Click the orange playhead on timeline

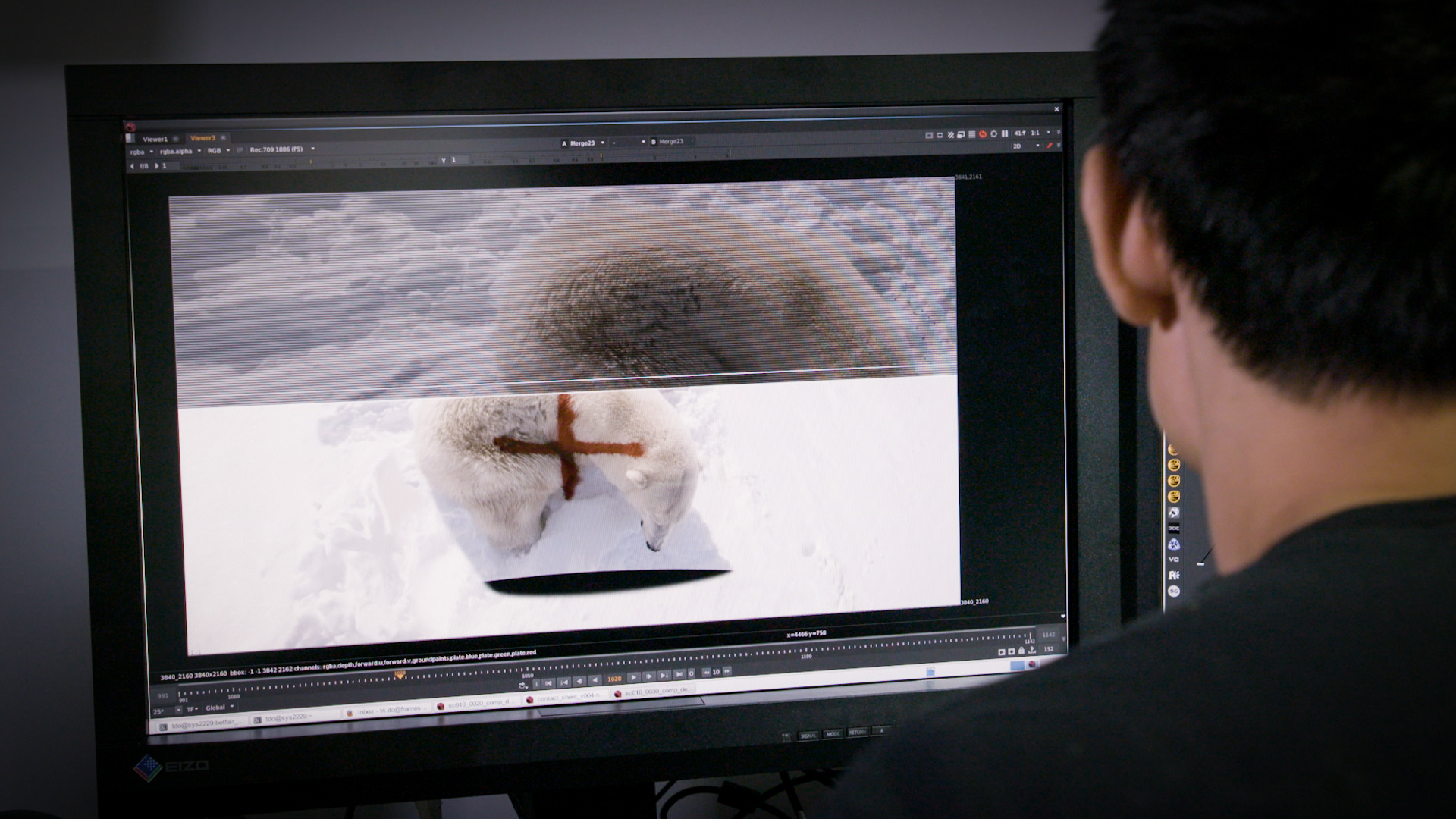[399, 675]
